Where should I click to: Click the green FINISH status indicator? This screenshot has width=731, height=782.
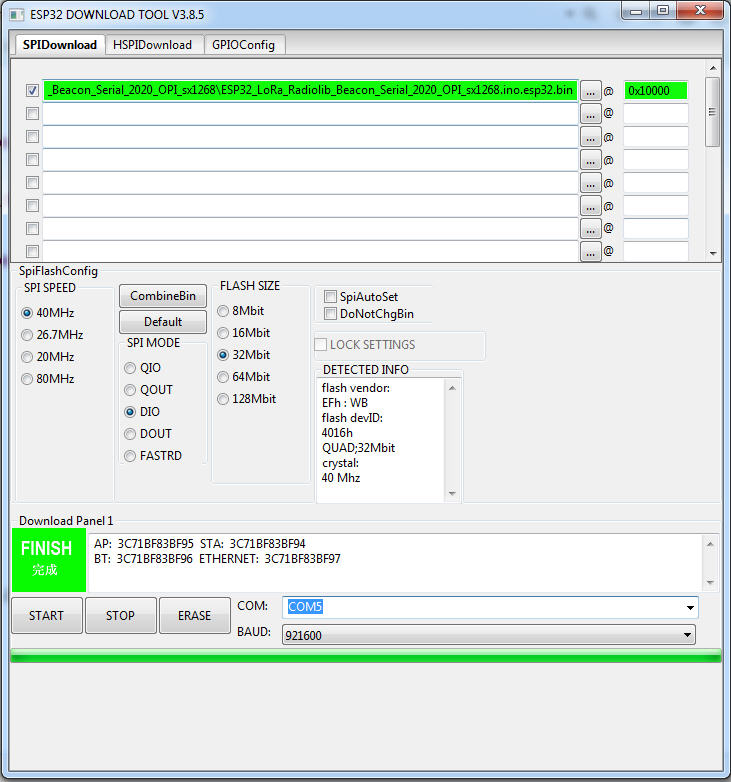pyautogui.click(x=49, y=560)
